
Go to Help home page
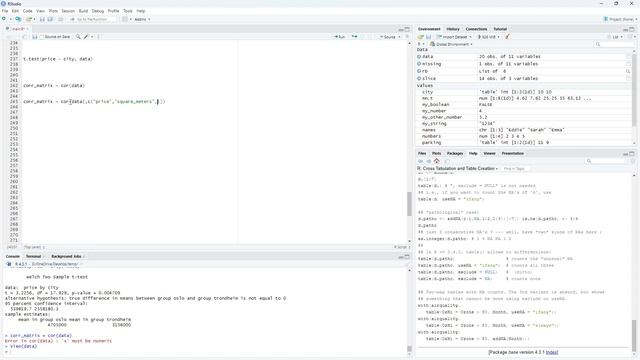click(436, 161)
